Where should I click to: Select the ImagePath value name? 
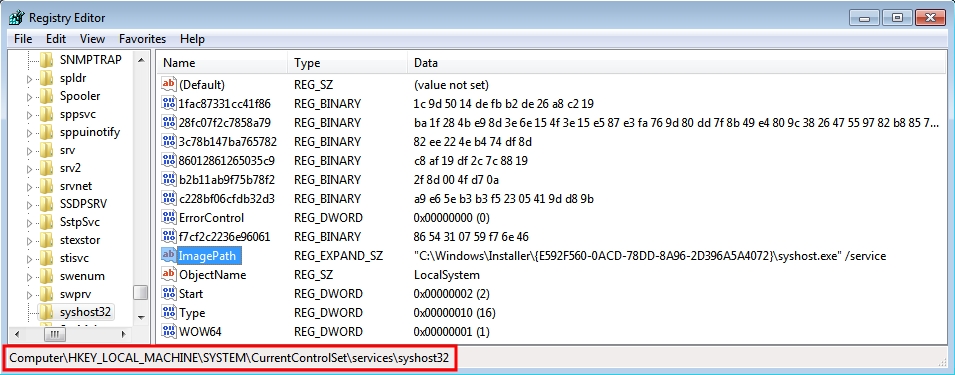tap(207, 256)
